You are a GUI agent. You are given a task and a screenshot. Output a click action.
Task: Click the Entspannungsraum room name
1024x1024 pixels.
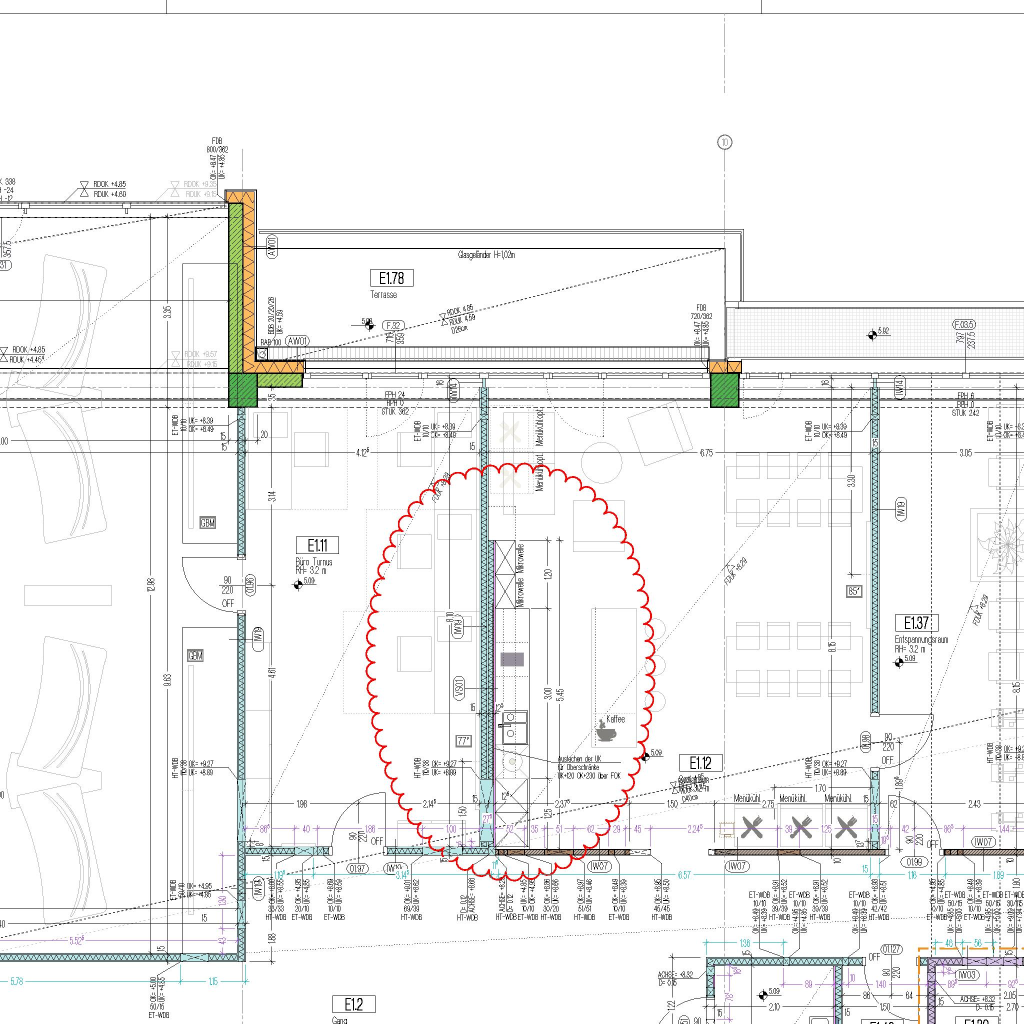point(921,639)
